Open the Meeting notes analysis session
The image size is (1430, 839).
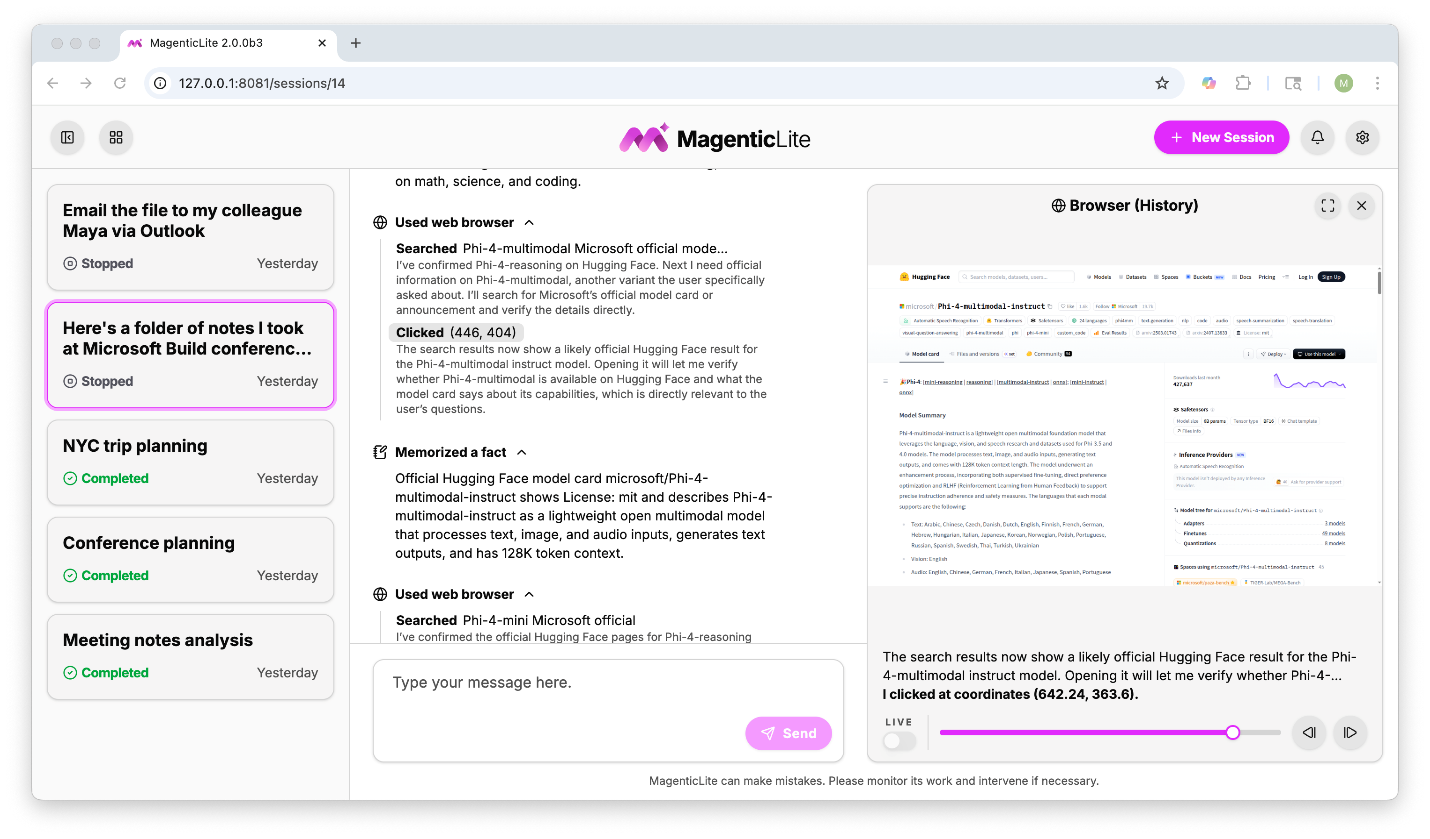click(190, 656)
